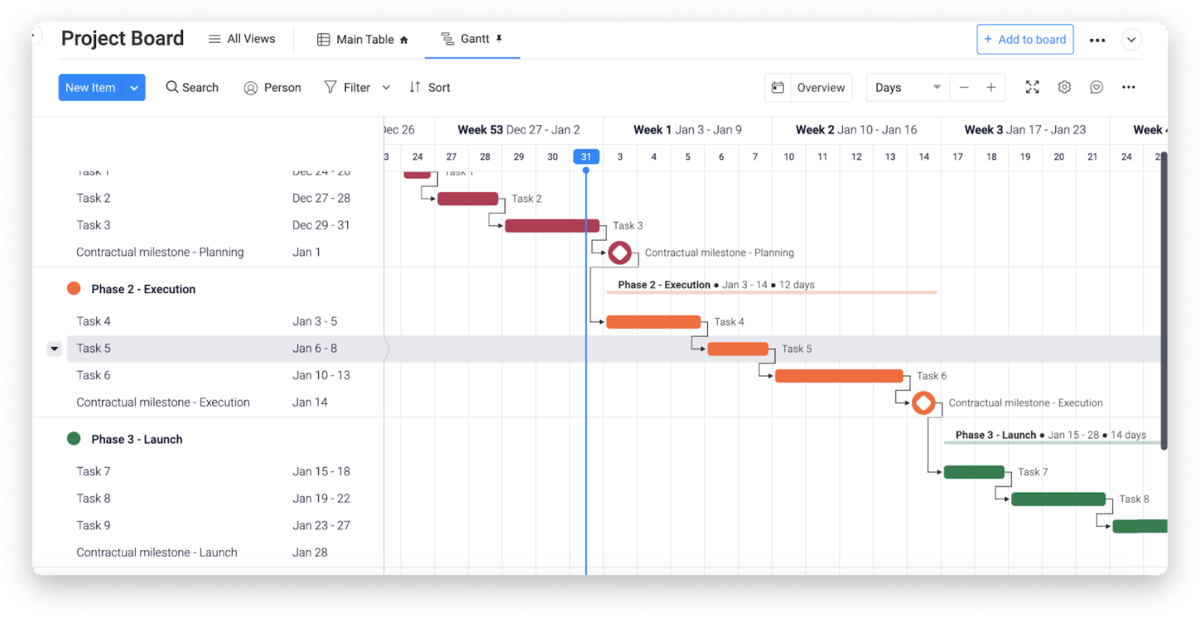Expand the circular chevron in top-right corner
This screenshot has height=617, width=1200.
(x=1131, y=40)
